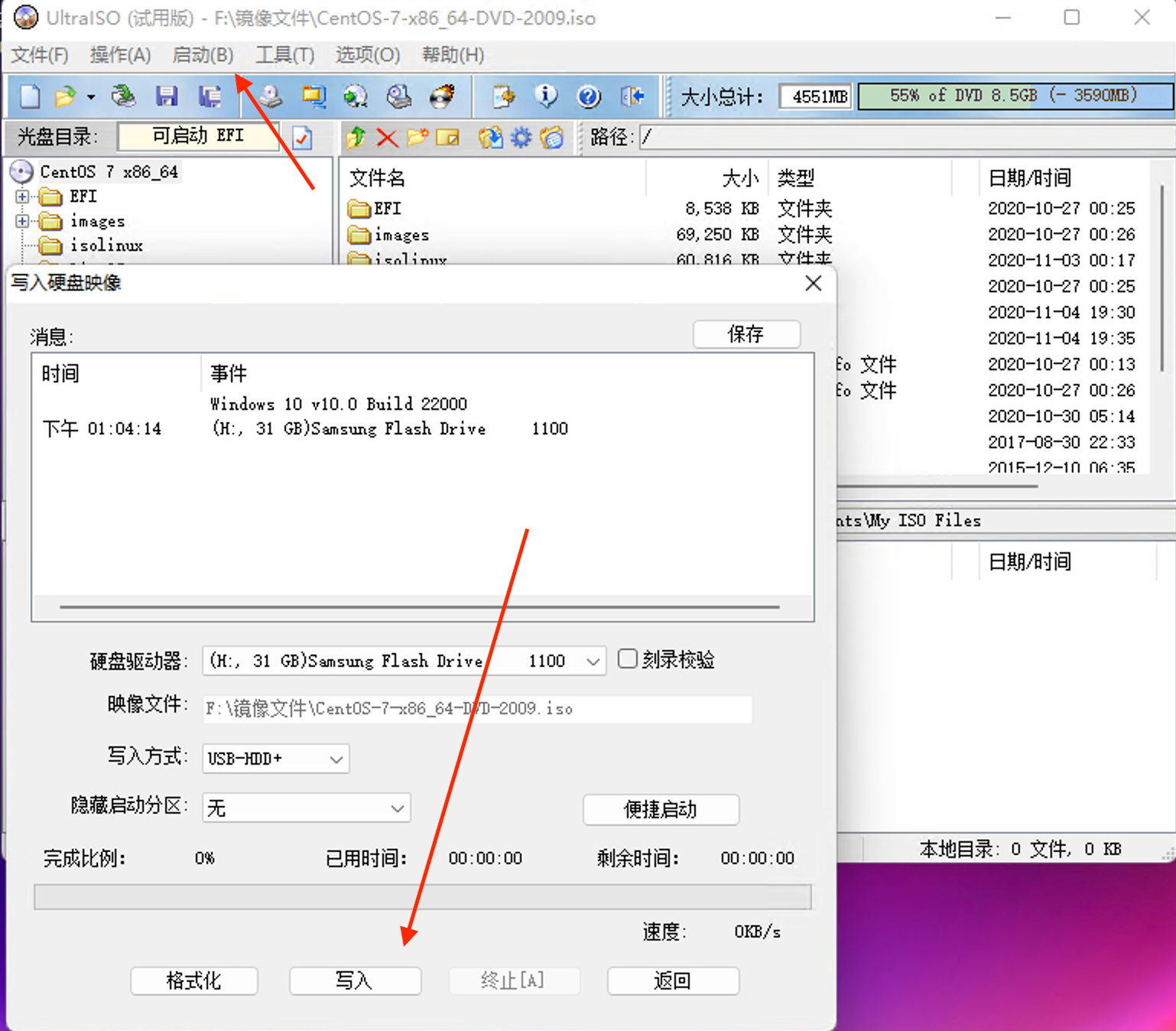The height and width of the screenshot is (1031, 1176).
Task: Open the 选项(O) menu
Action: point(367,55)
